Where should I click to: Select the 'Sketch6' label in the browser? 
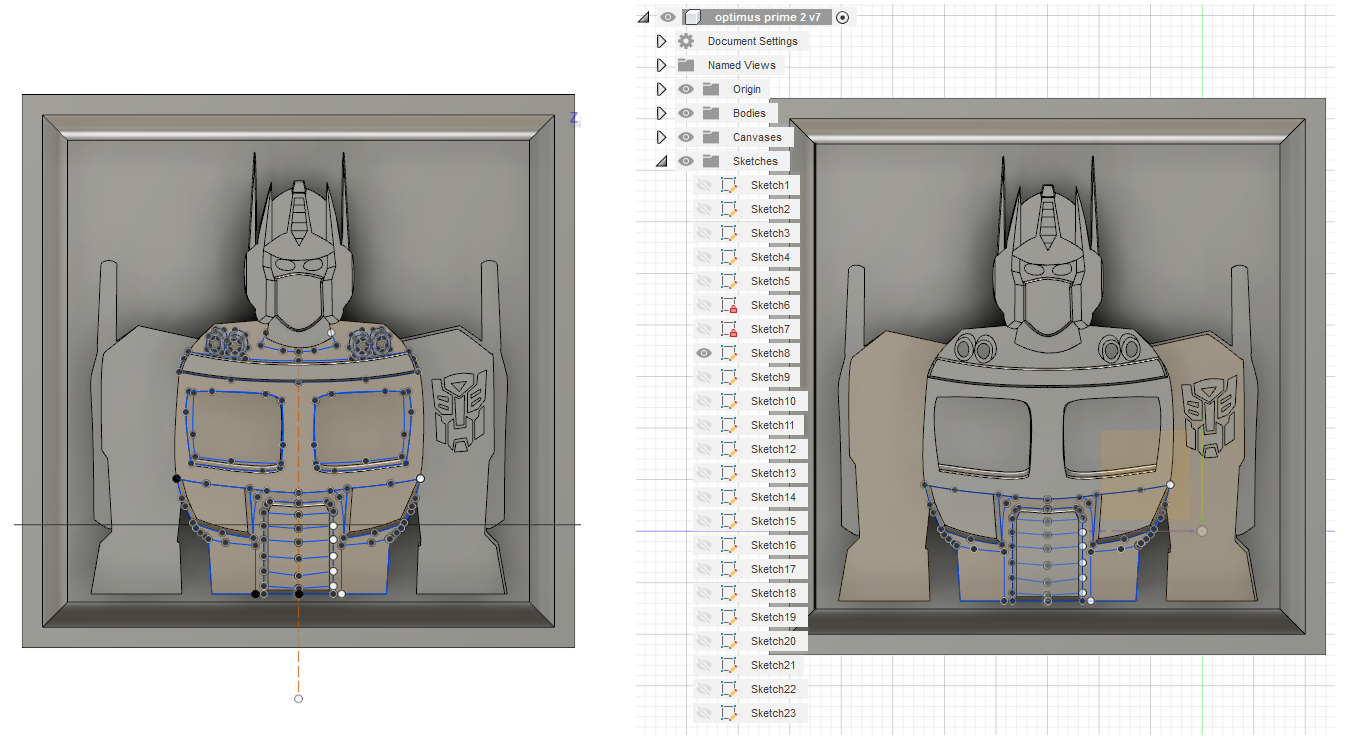pyautogui.click(x=770, y=305)
